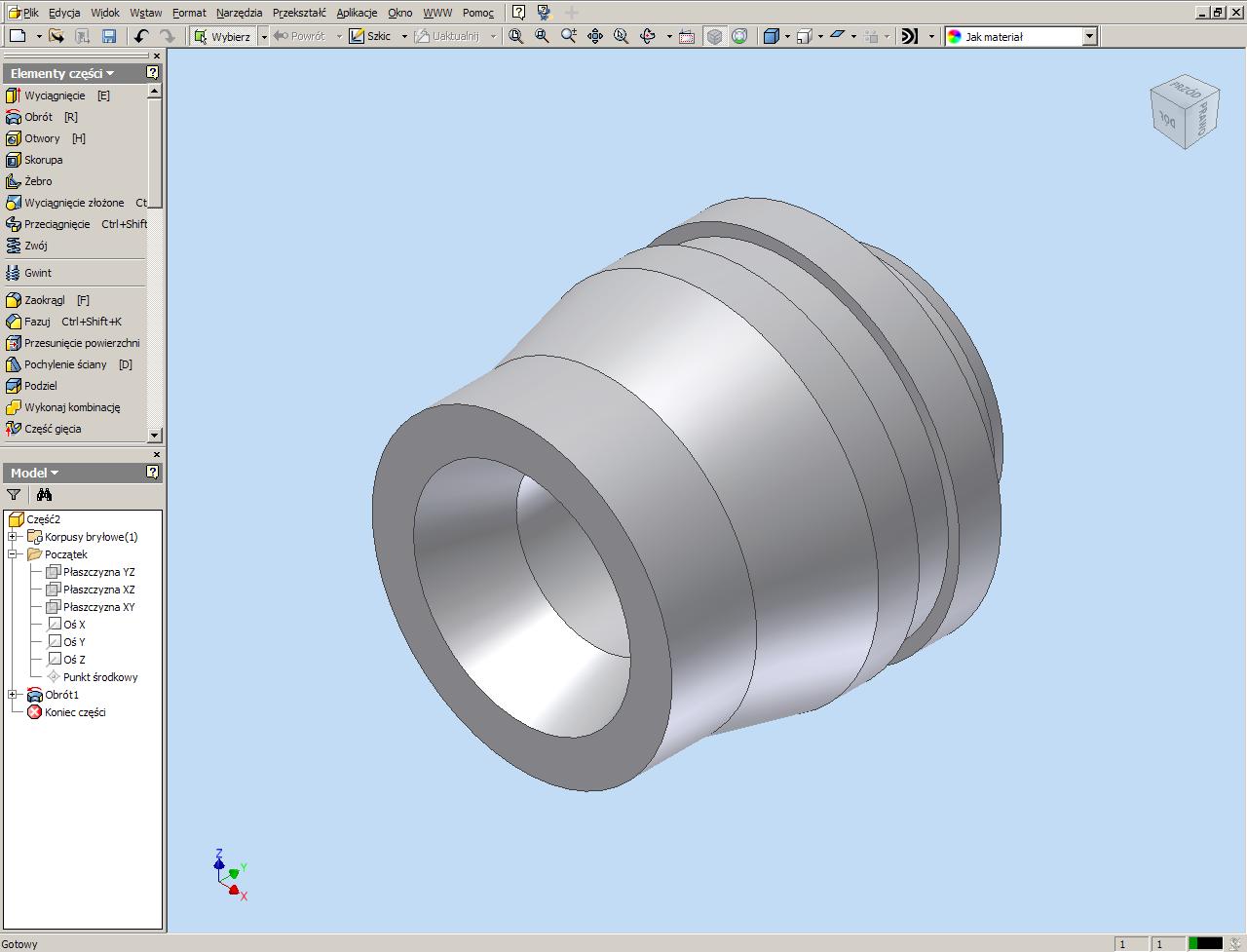1247x952 pixels.
Task: Click the help question mark icon in menu bar
Action: (518, 13)
